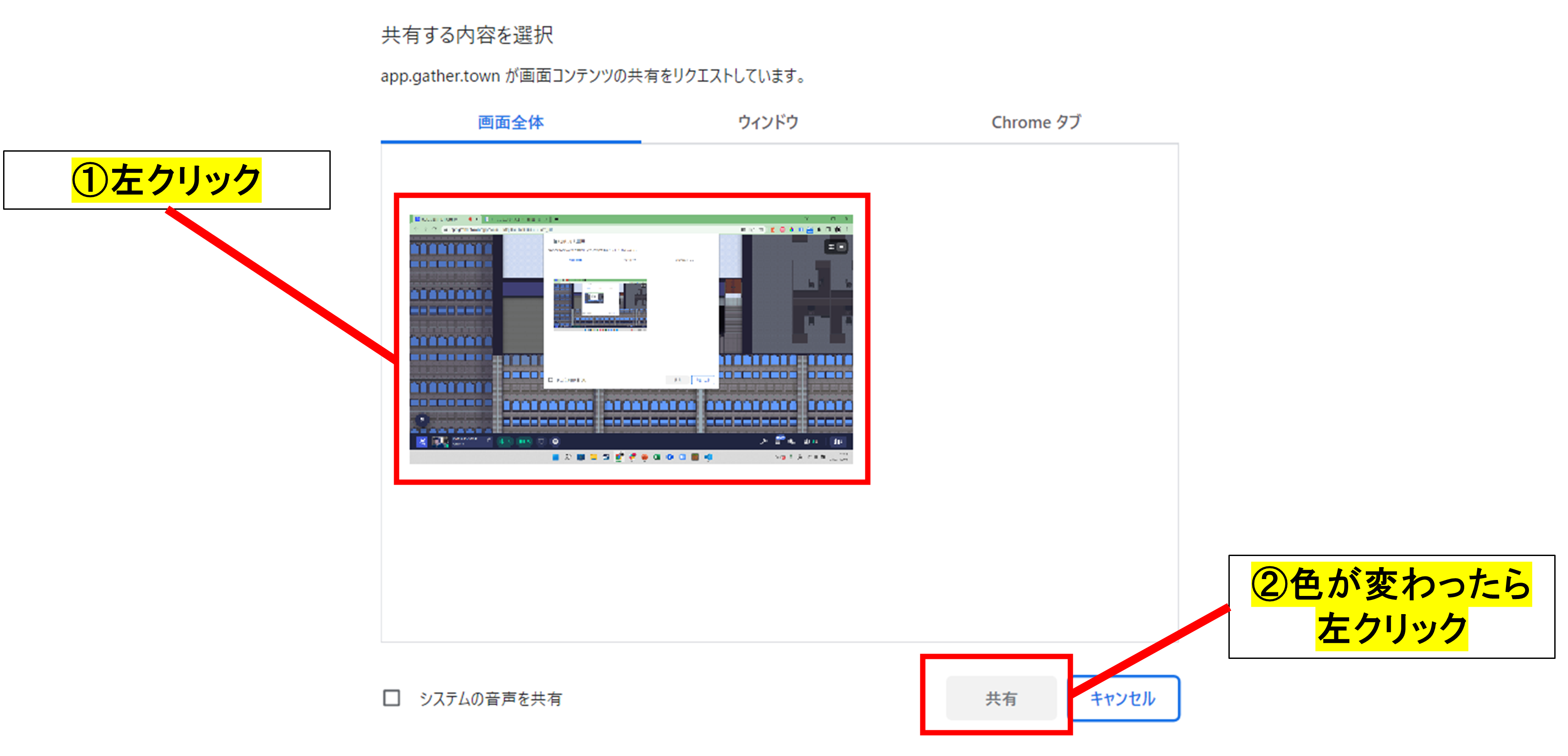Click the Windows Start icon in preview taskbar

point(556,458)
